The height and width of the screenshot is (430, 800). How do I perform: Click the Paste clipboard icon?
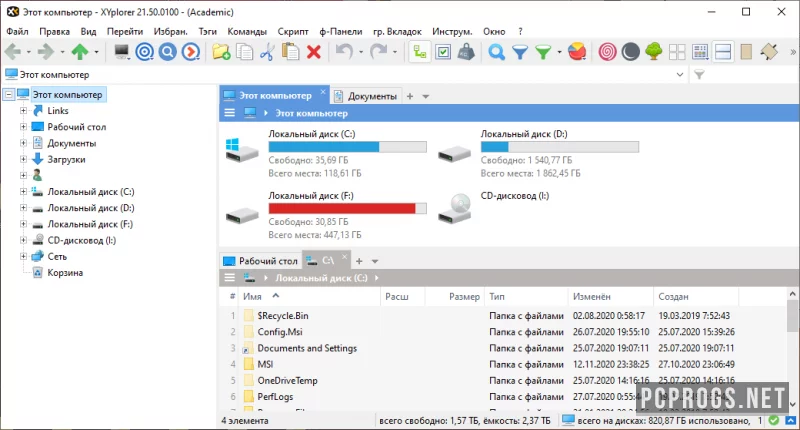tap(291, 52)
